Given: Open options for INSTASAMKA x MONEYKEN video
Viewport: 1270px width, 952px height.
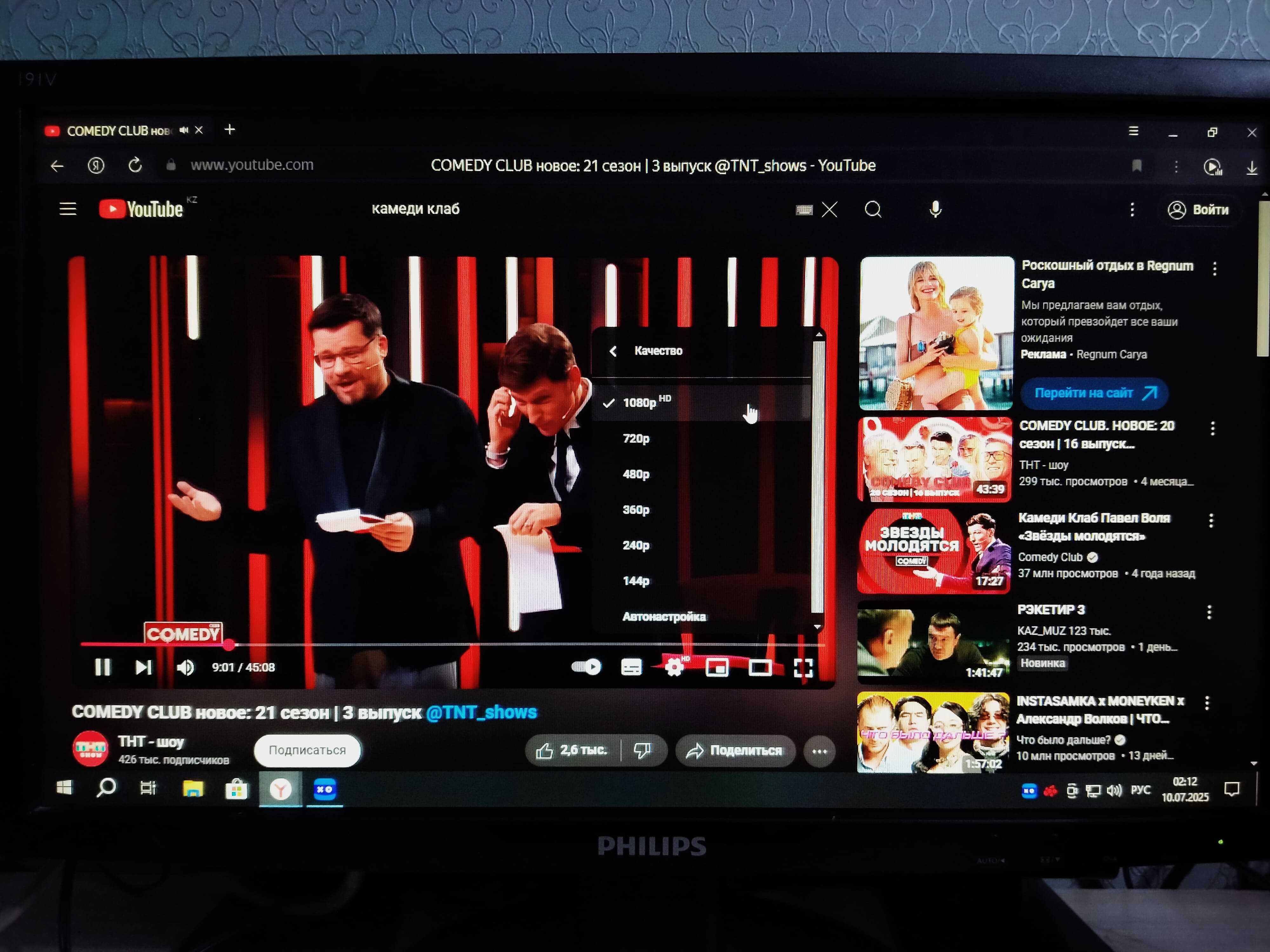Looking at the screenshot, I should tap(1207, 703).
